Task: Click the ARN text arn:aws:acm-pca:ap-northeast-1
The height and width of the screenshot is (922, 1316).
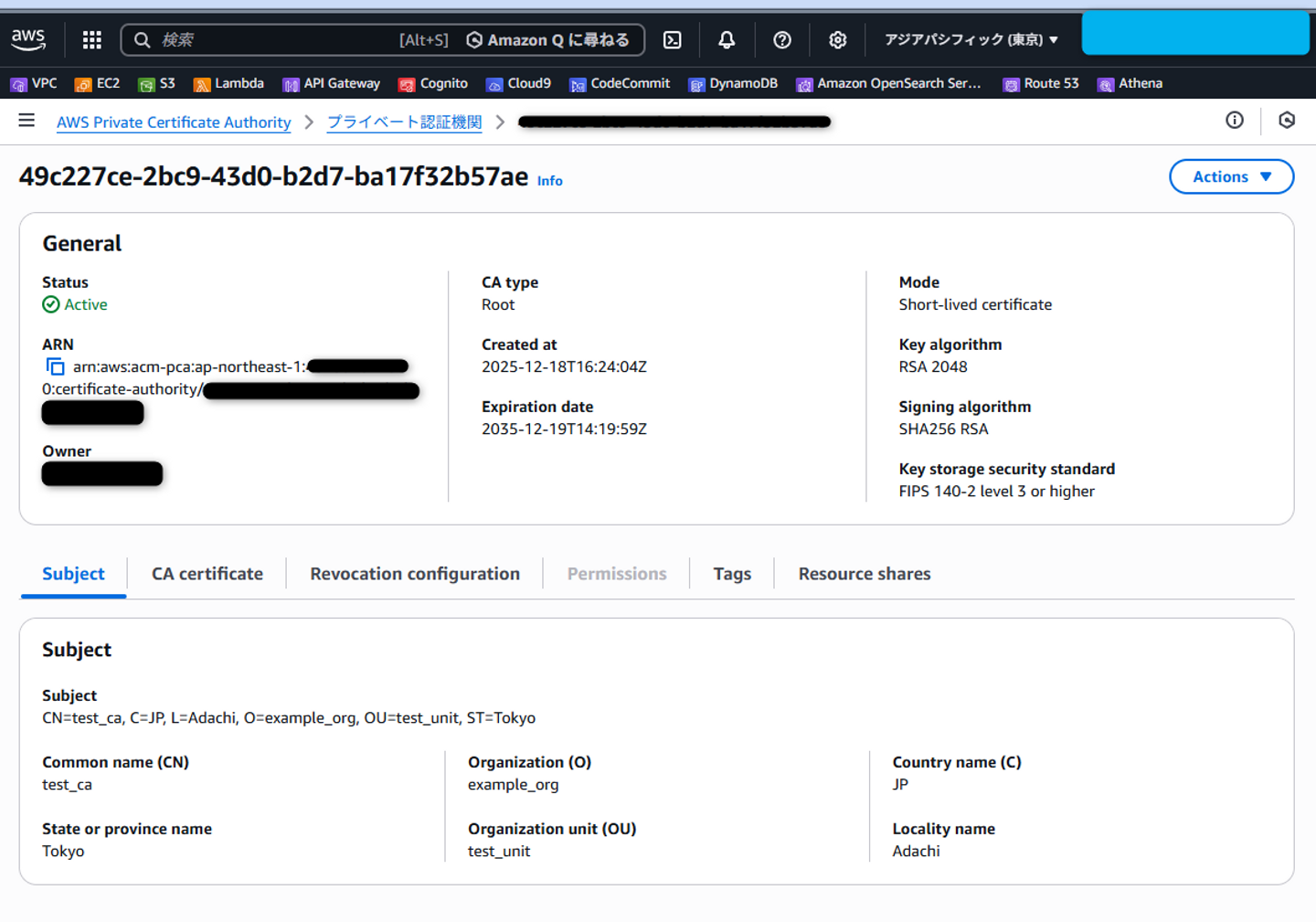Action: coord(189,366)
